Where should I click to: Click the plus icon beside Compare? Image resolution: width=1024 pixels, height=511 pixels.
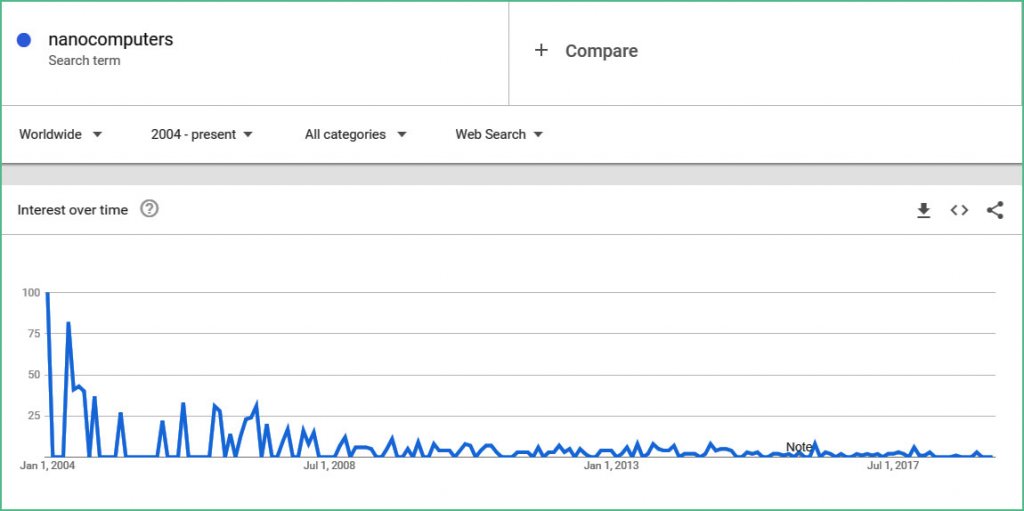click(541, 50)
